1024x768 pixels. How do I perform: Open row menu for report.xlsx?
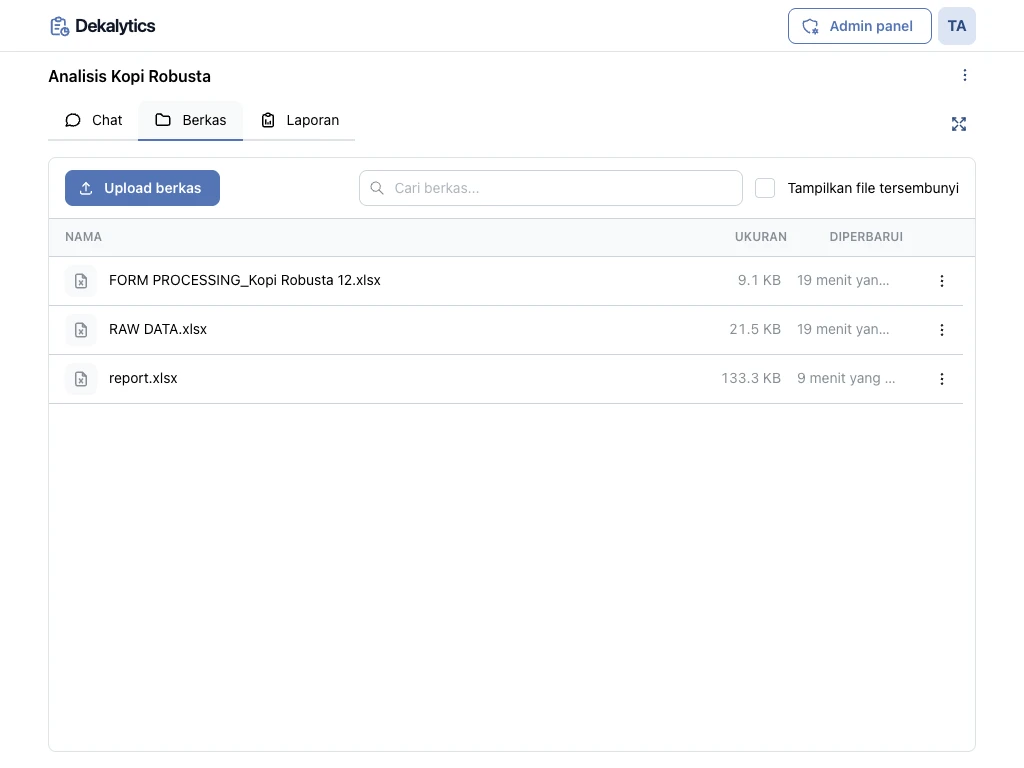(x=942, y=379)
